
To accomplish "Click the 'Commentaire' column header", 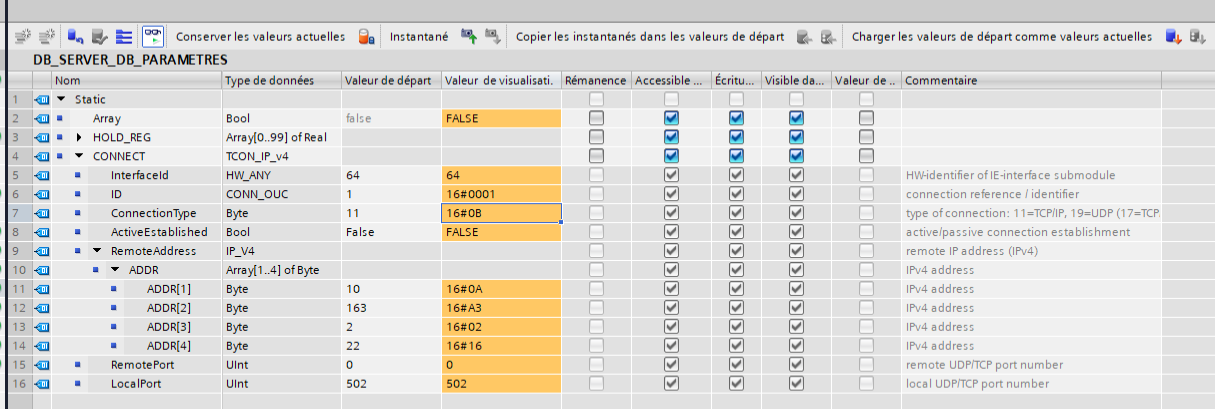I will (940, 80).
